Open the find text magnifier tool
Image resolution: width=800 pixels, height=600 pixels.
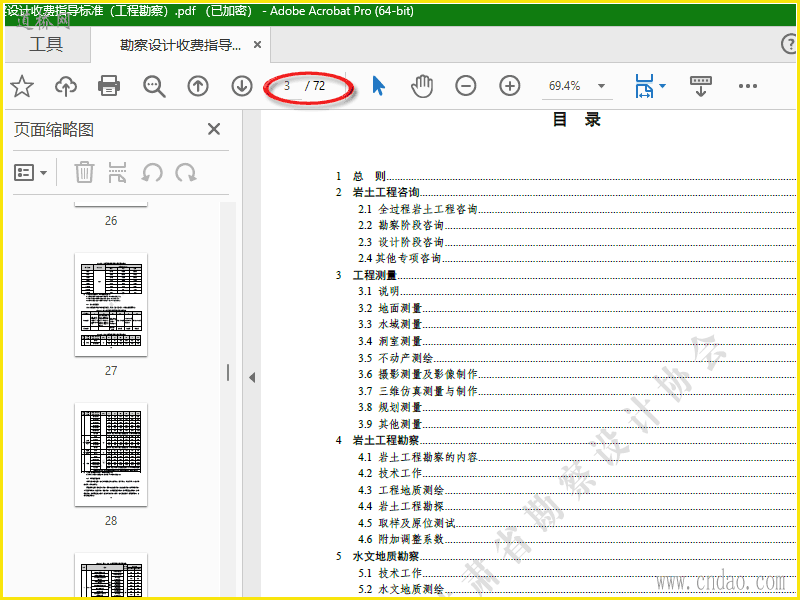(x=154, y=86)
